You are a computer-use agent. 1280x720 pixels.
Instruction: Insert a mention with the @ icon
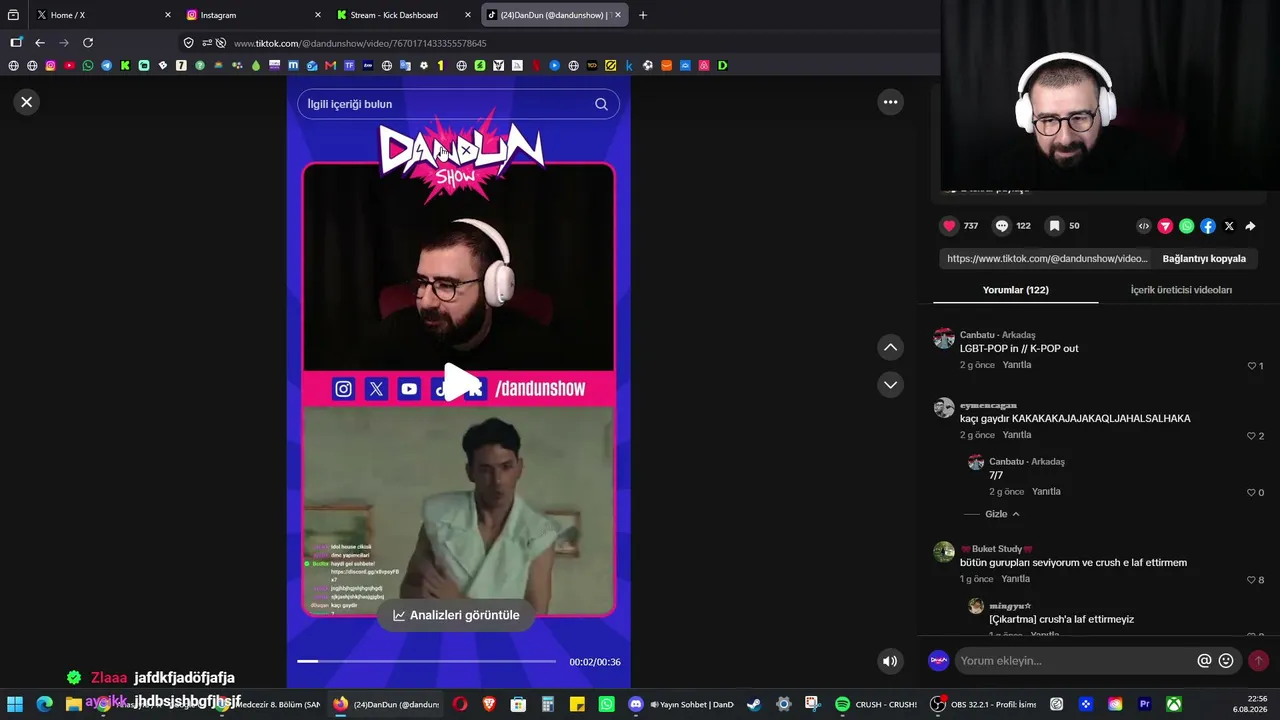tap(1204, 661)
